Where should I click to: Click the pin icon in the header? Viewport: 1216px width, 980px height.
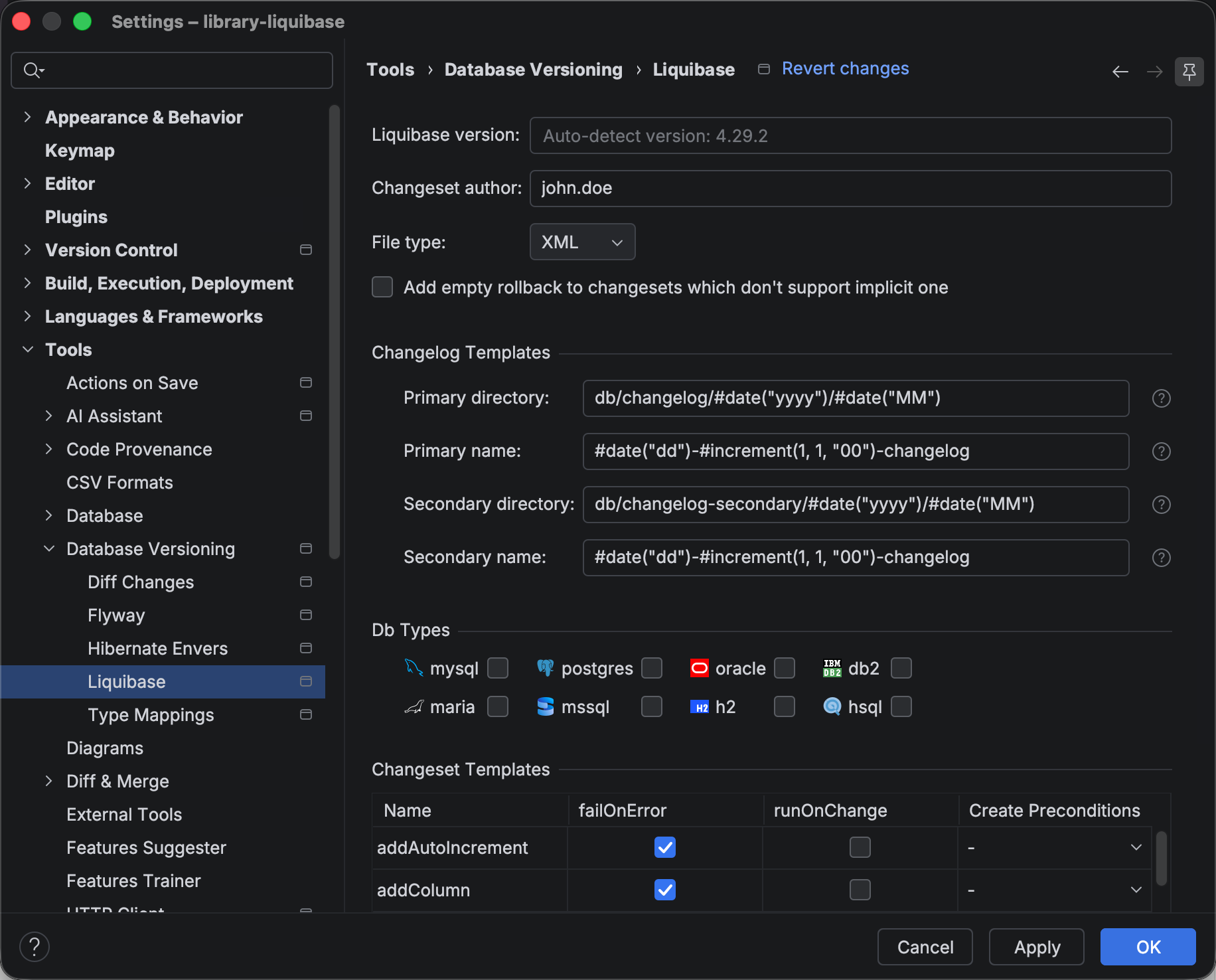click(x=1189, y=71)
